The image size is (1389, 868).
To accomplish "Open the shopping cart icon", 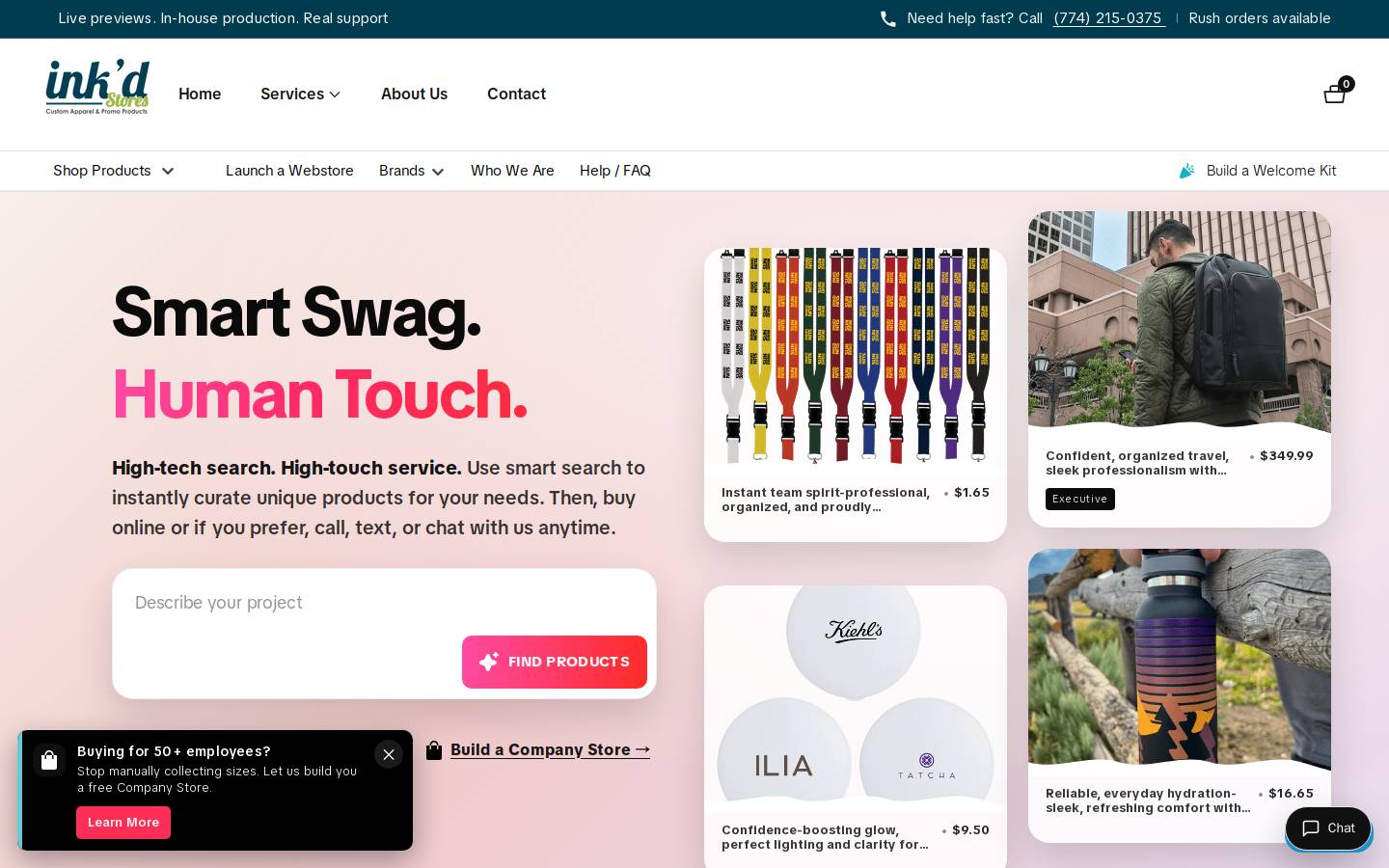I will [1335, 93].
